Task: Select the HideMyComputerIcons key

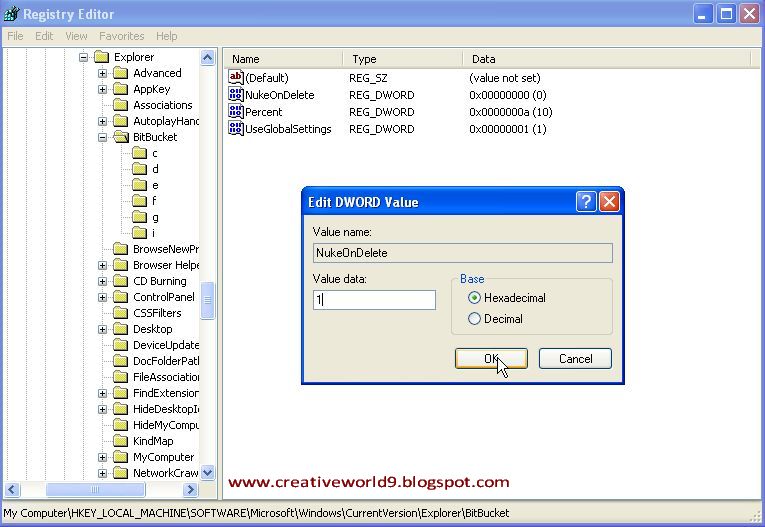Action: pyautogui.click(x=166, y=425)
